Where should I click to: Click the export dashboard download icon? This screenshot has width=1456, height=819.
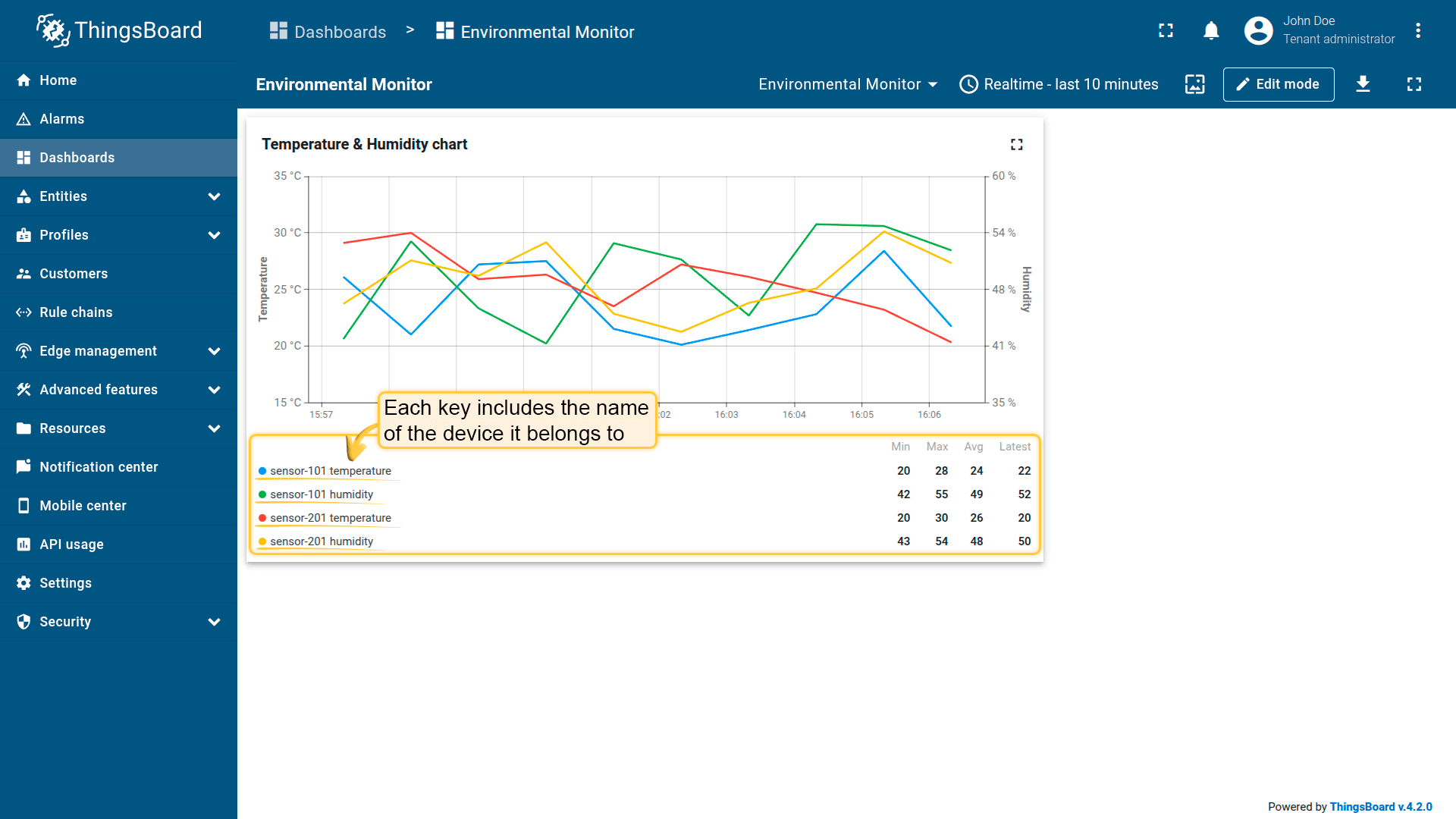(1363, 84)
